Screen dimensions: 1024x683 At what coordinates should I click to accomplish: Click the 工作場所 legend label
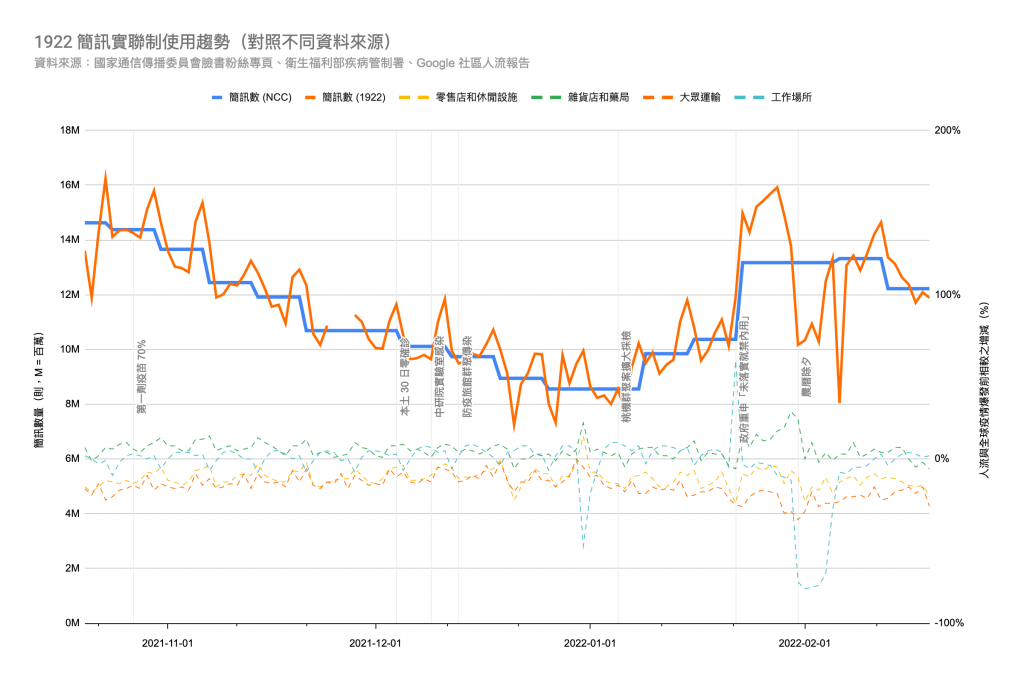coord(791,98)
